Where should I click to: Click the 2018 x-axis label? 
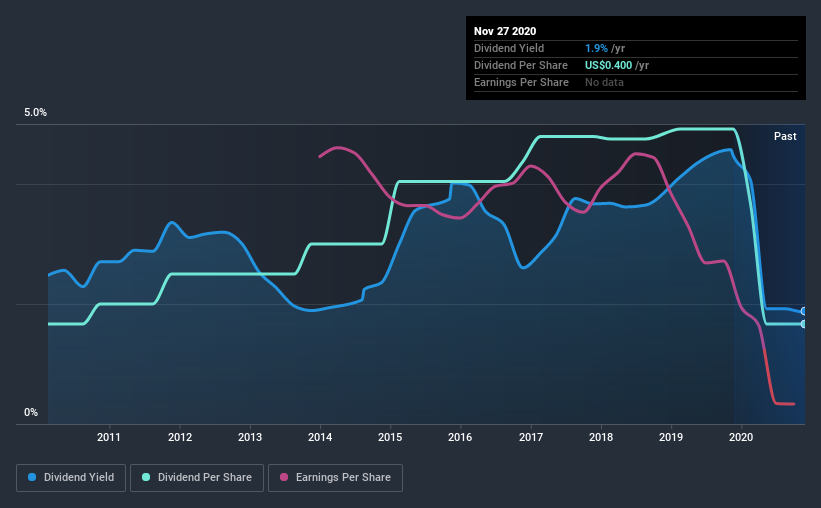[601, 437]
